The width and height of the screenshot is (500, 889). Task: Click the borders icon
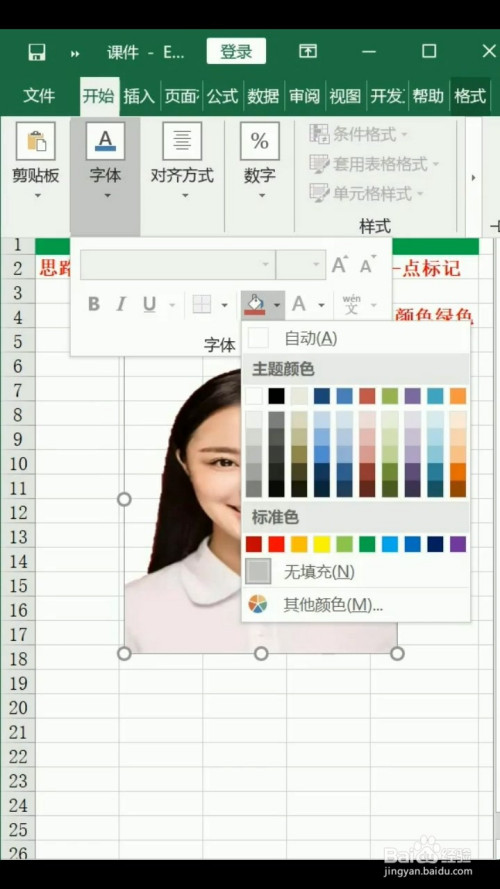(x=202, y=304)
